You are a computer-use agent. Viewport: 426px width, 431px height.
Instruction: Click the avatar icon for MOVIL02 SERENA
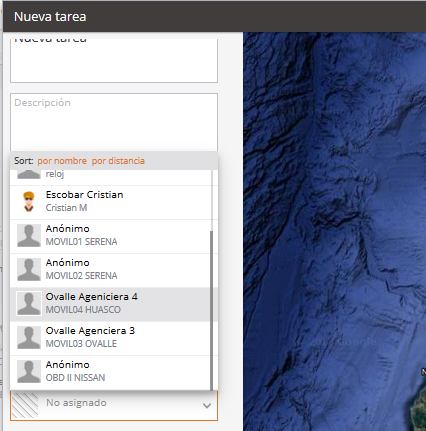29,269
